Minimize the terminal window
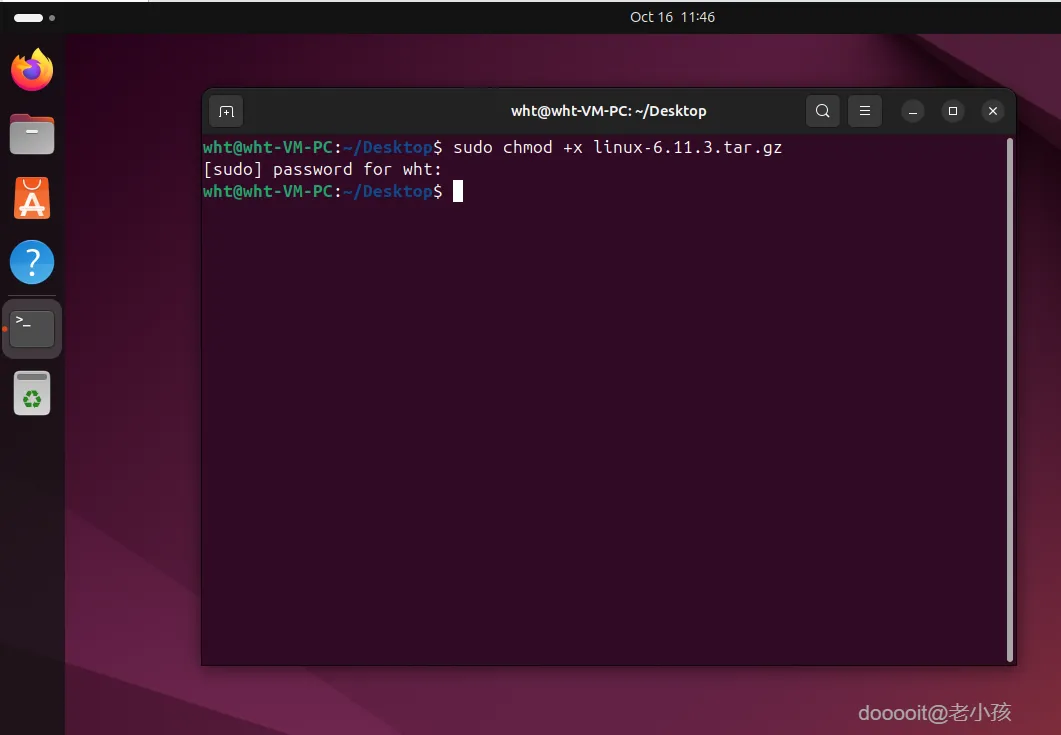This screenshot has width=1061, height=735. click(912, 111)
